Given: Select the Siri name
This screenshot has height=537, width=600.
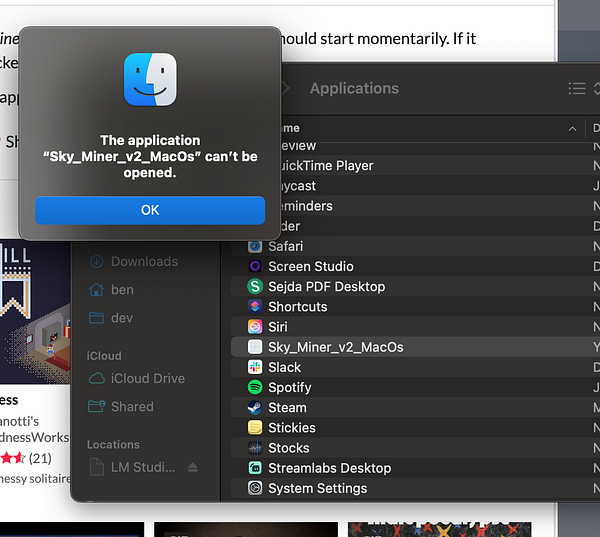Looking at the screenshot, I should pyautogui.click(x=278, y=327).
